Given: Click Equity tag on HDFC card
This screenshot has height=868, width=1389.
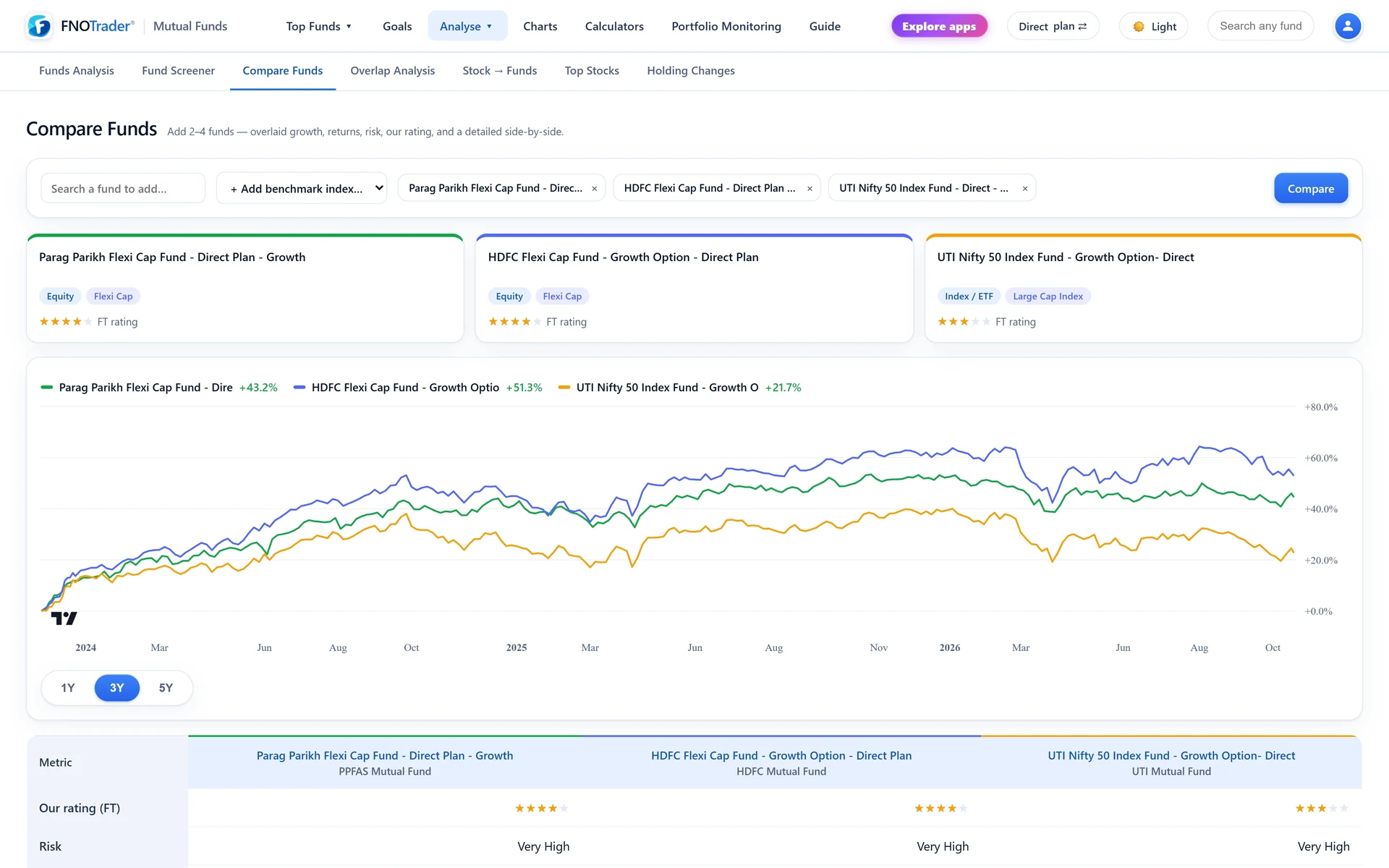Looking at the screenshot, I should (509, 296).
